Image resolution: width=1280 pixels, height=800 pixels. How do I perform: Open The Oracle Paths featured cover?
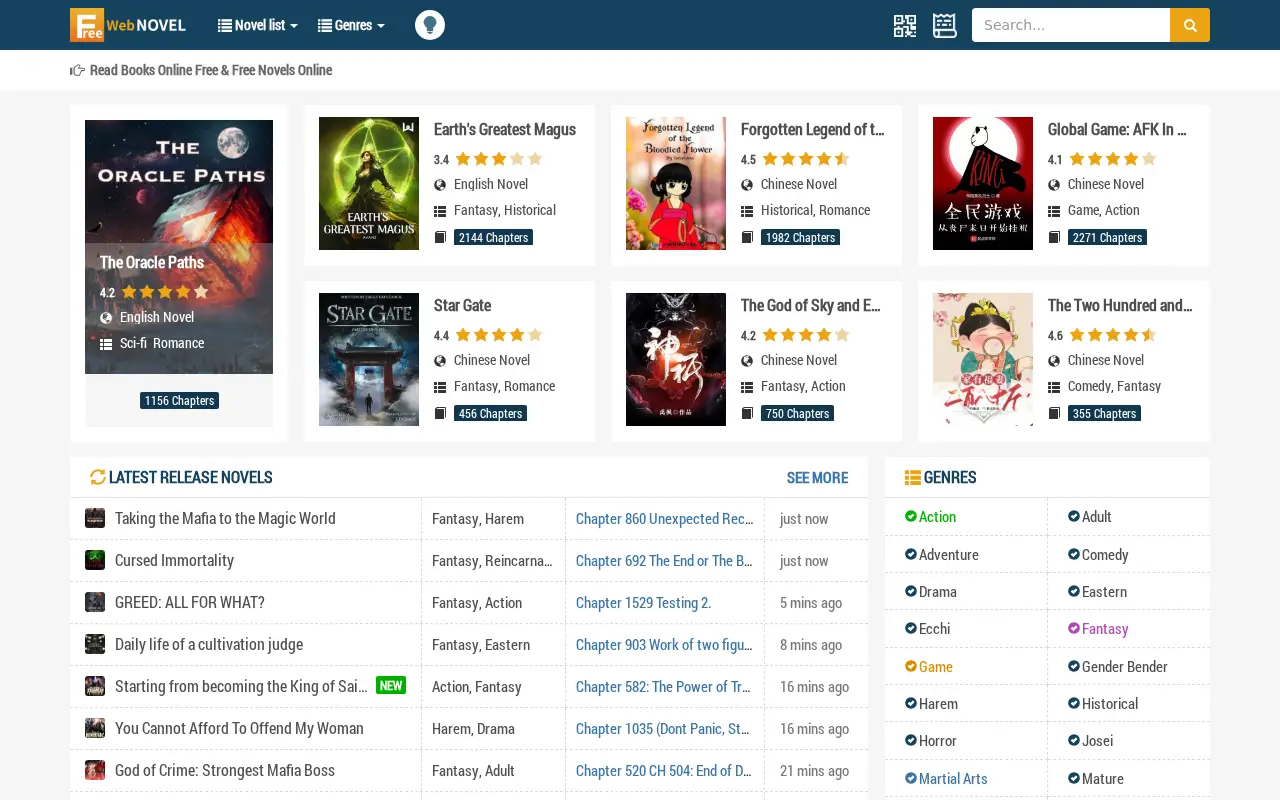coord(179,247)
